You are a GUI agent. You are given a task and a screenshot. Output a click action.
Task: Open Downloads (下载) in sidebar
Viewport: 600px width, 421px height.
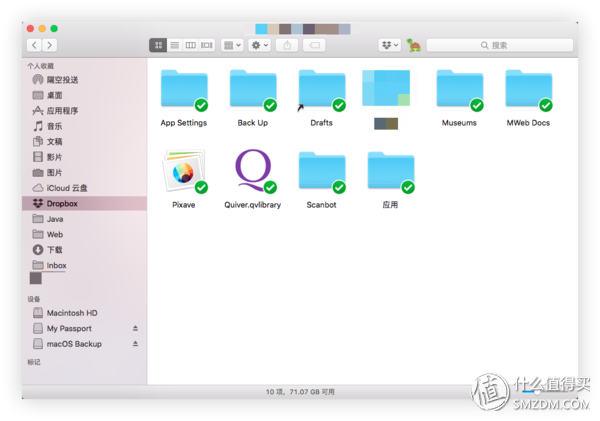[84, 250]
